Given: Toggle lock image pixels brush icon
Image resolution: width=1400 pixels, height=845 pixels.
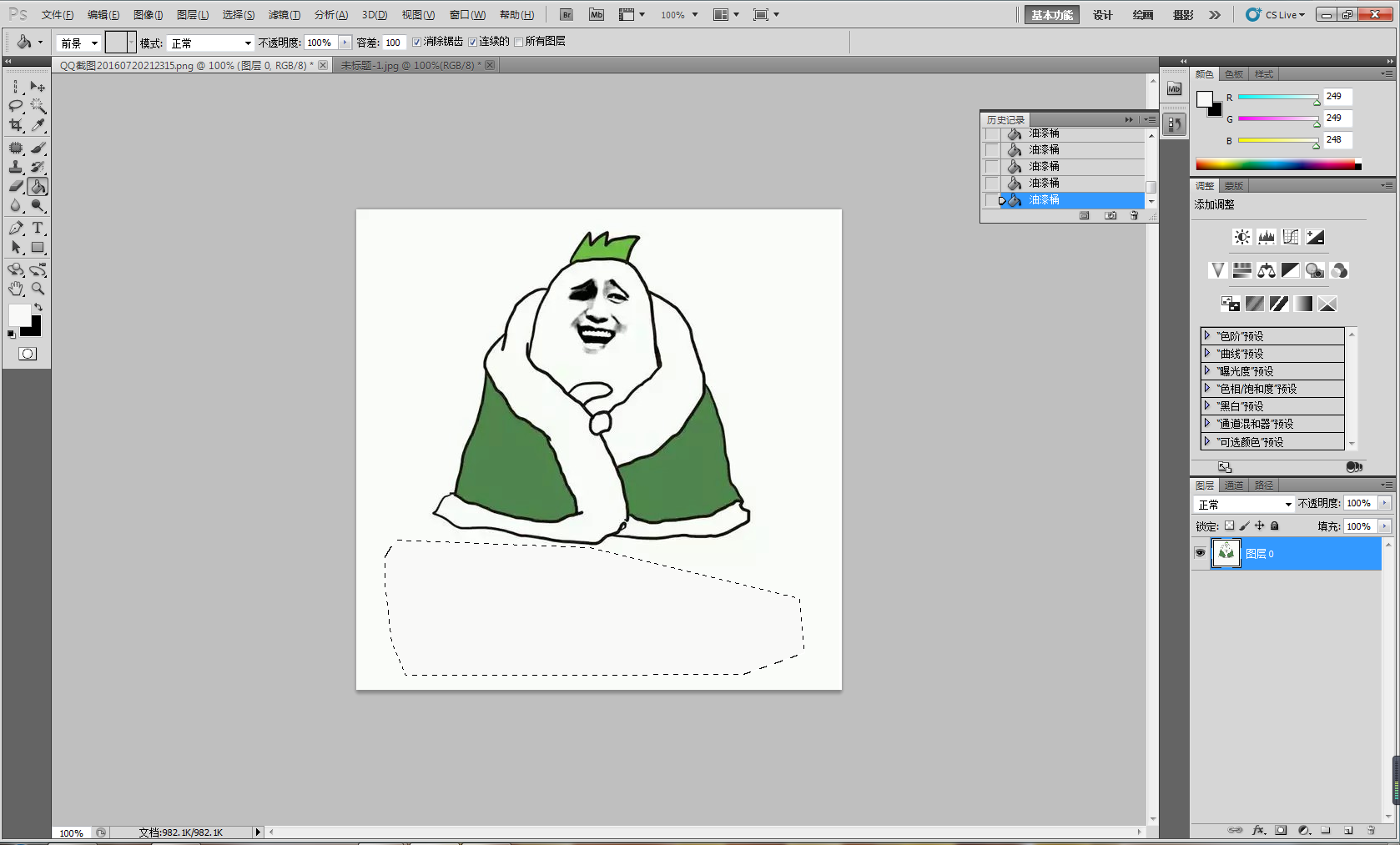Looking at the screenshot, I should (1244, 526).
